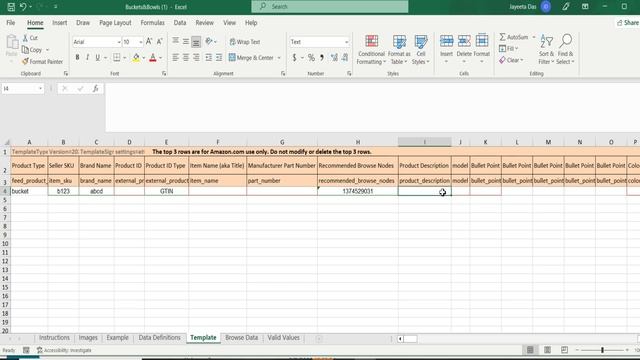Switch to Page Layout view in status bar
Image resolution: width=640 pixels, height=360 pixels.
click(547, 350)
